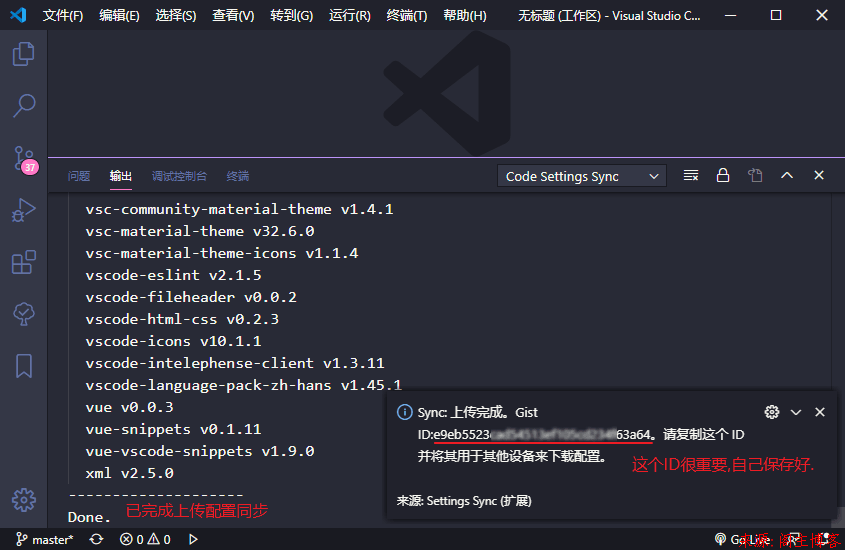Open Source Control view with 37 badge
The height and width of the screenshot is (550, 845).
click(24, 159)
